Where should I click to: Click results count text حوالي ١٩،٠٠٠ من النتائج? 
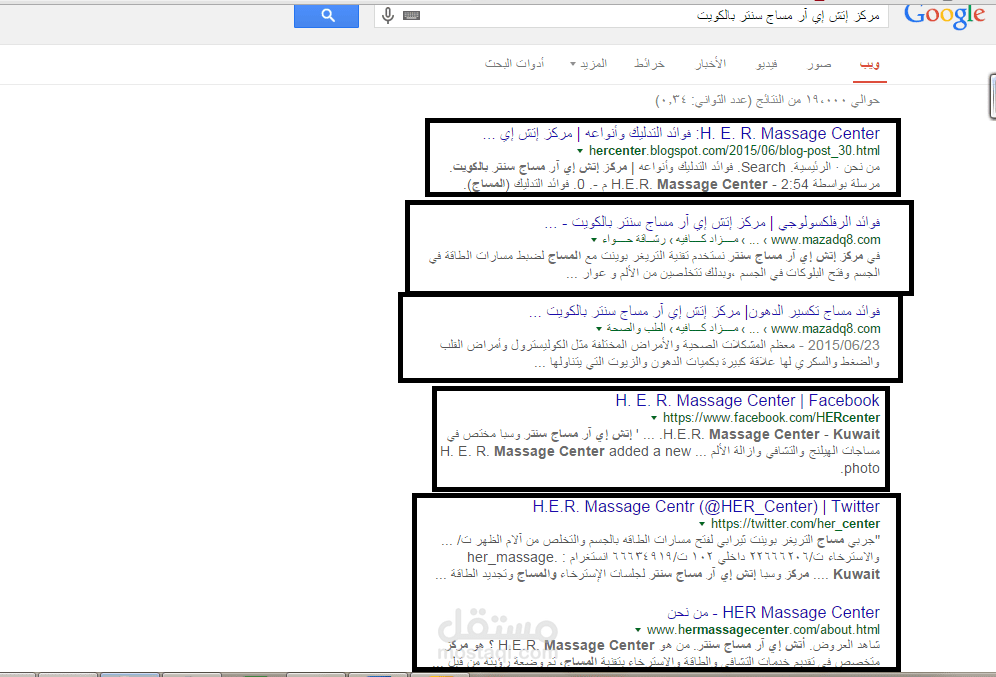[767, 100]
